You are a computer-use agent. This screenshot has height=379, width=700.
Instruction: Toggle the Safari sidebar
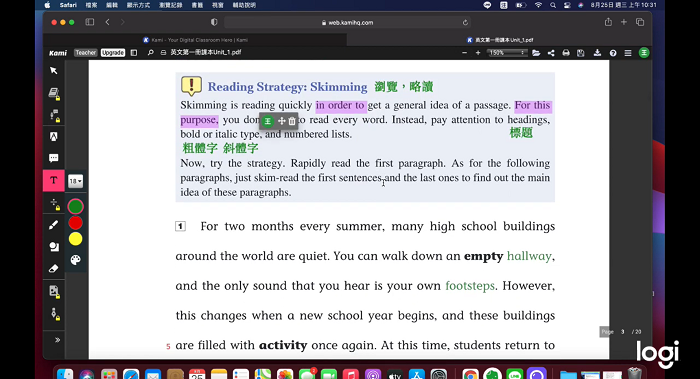(90, 22)
